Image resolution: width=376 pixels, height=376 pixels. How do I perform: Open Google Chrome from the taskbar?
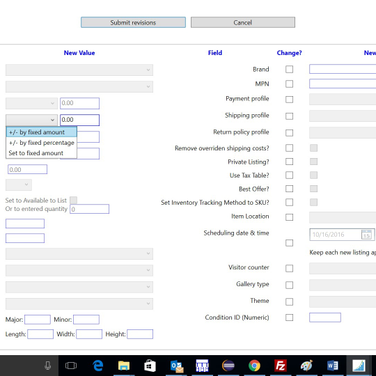pos(254,366)
